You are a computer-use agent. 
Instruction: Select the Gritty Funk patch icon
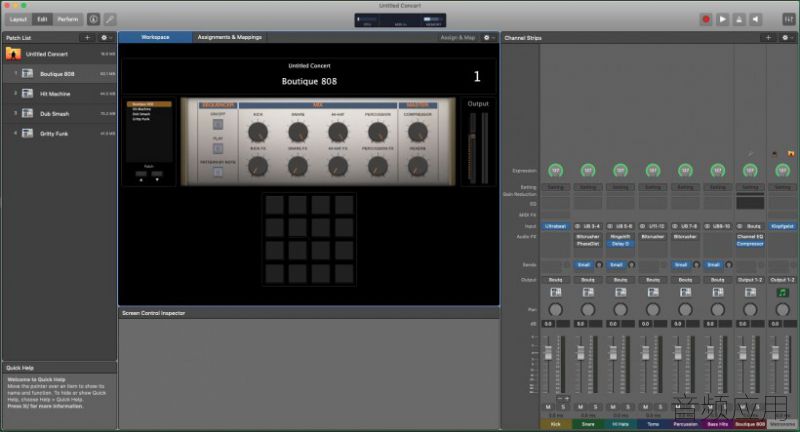(28, 133)
